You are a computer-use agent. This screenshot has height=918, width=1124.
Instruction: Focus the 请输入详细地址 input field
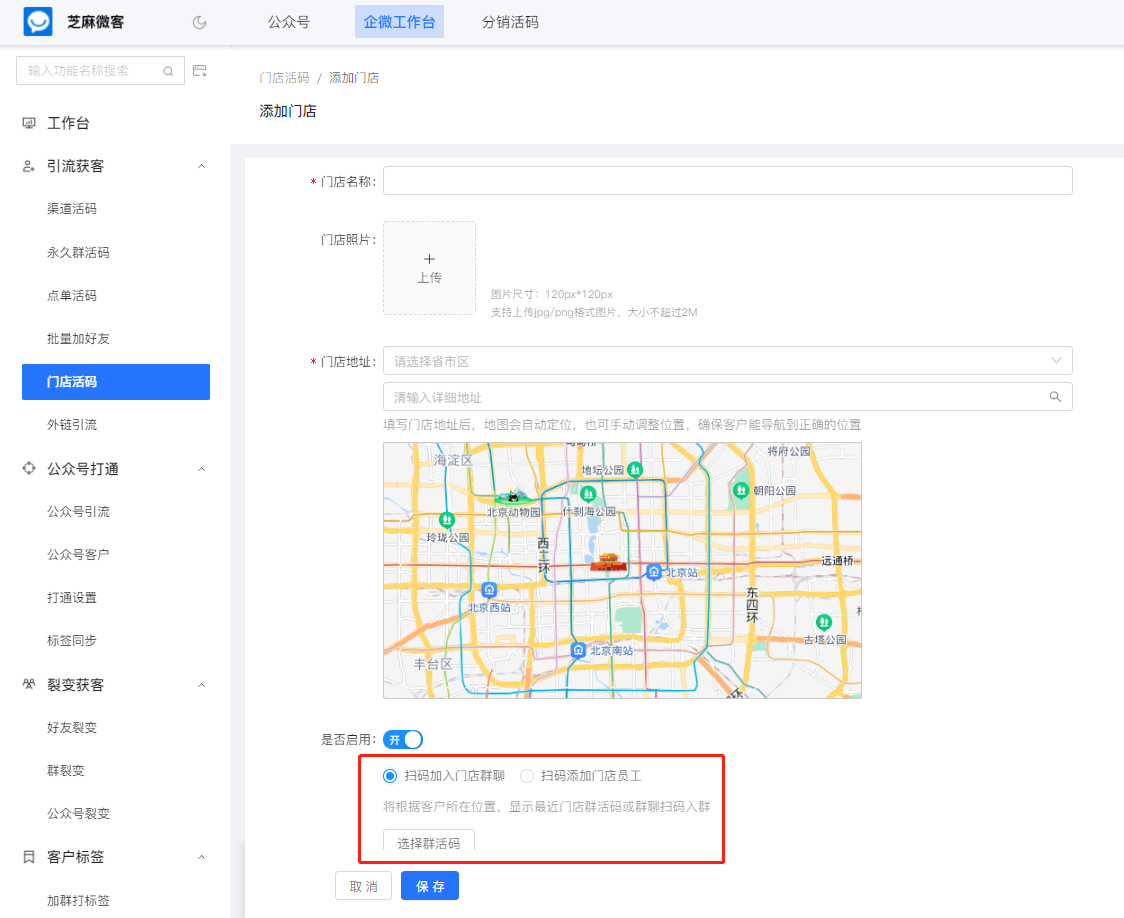728,396
